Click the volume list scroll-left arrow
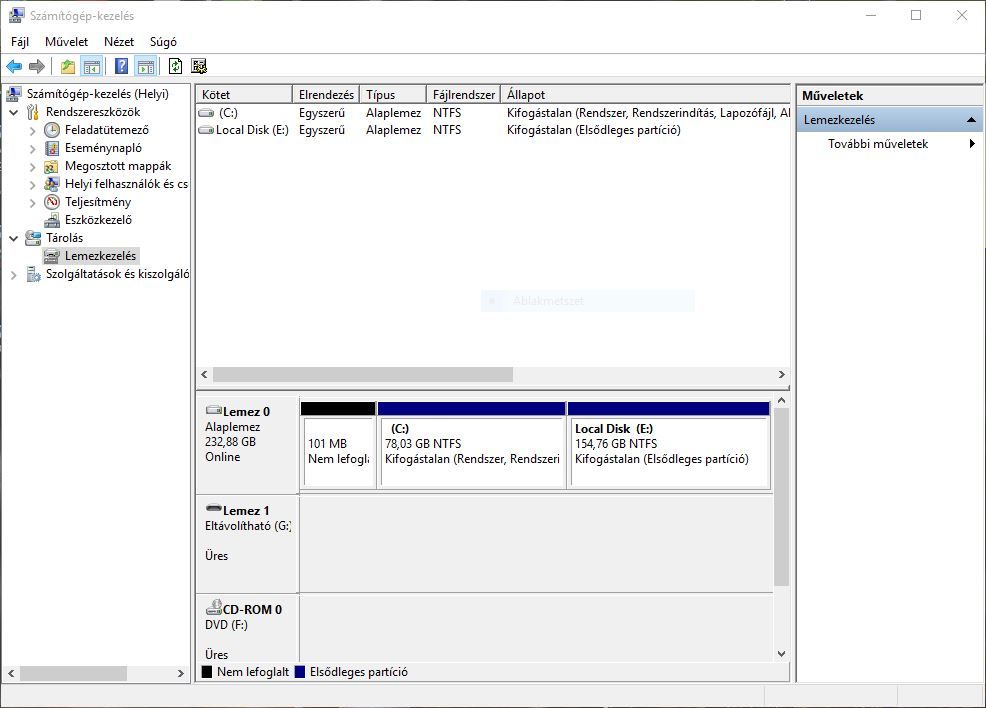The image size is (986, 708). tap(204, 375)
